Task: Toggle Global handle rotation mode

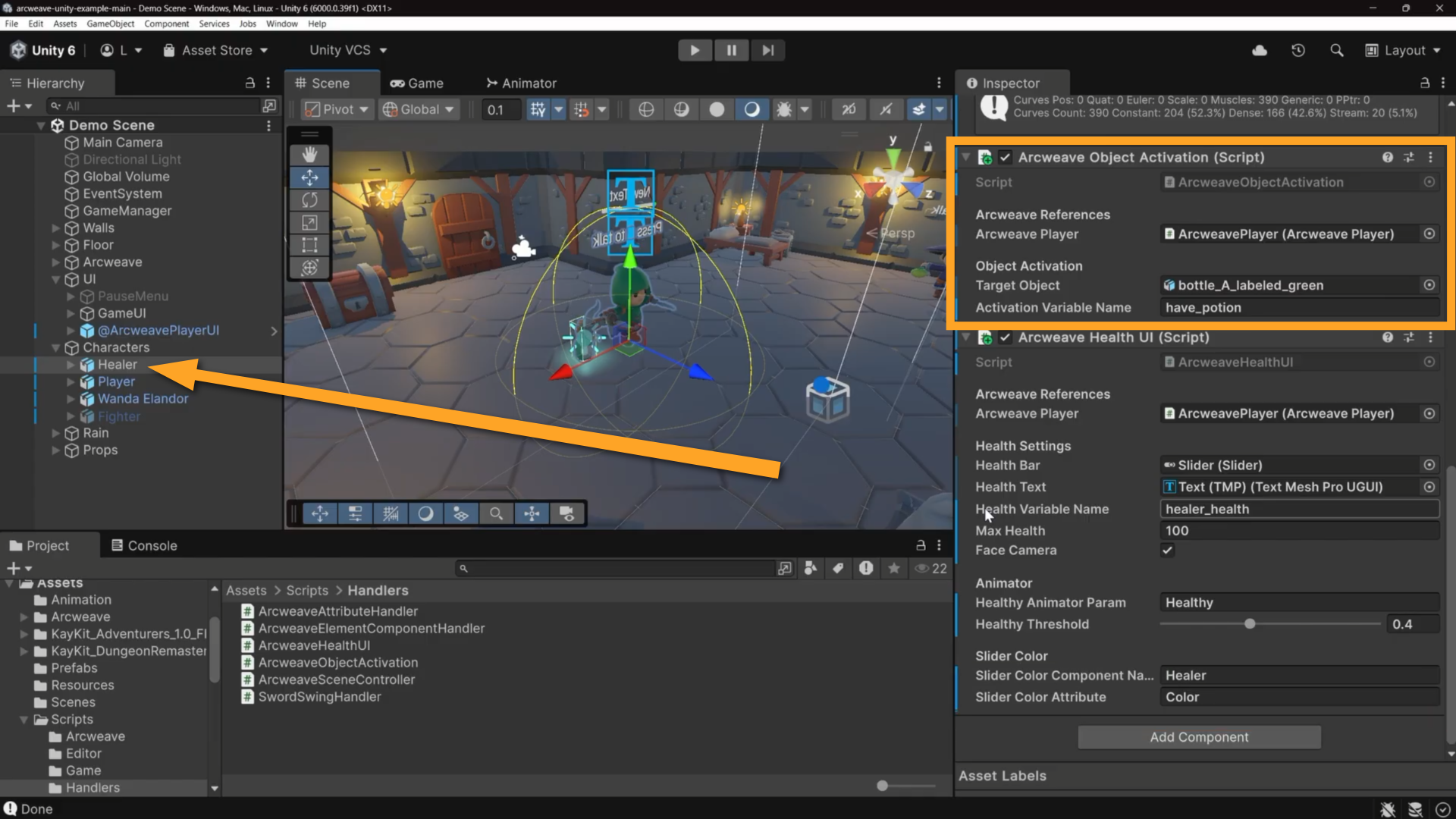Action: pos(419,109)
